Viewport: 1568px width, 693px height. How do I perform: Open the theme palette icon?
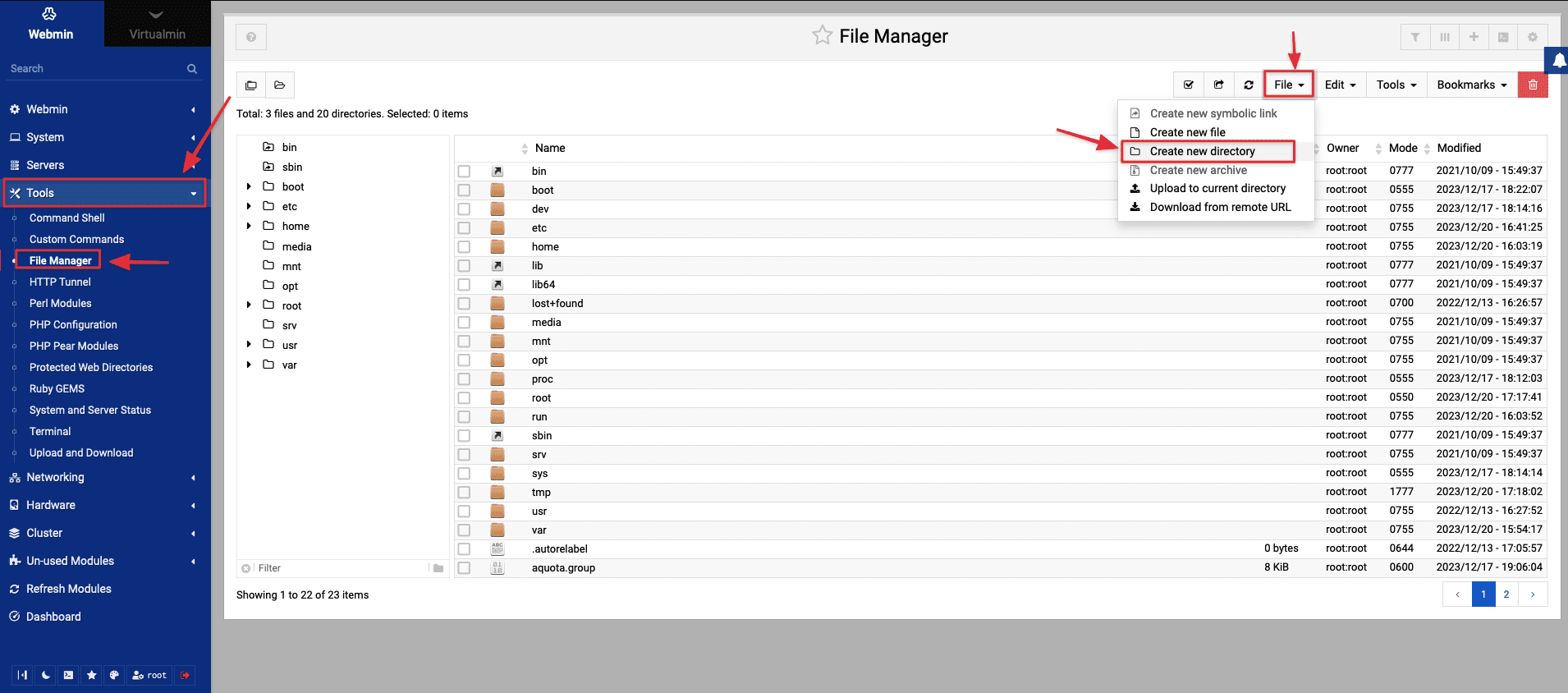tap(114, 675)
